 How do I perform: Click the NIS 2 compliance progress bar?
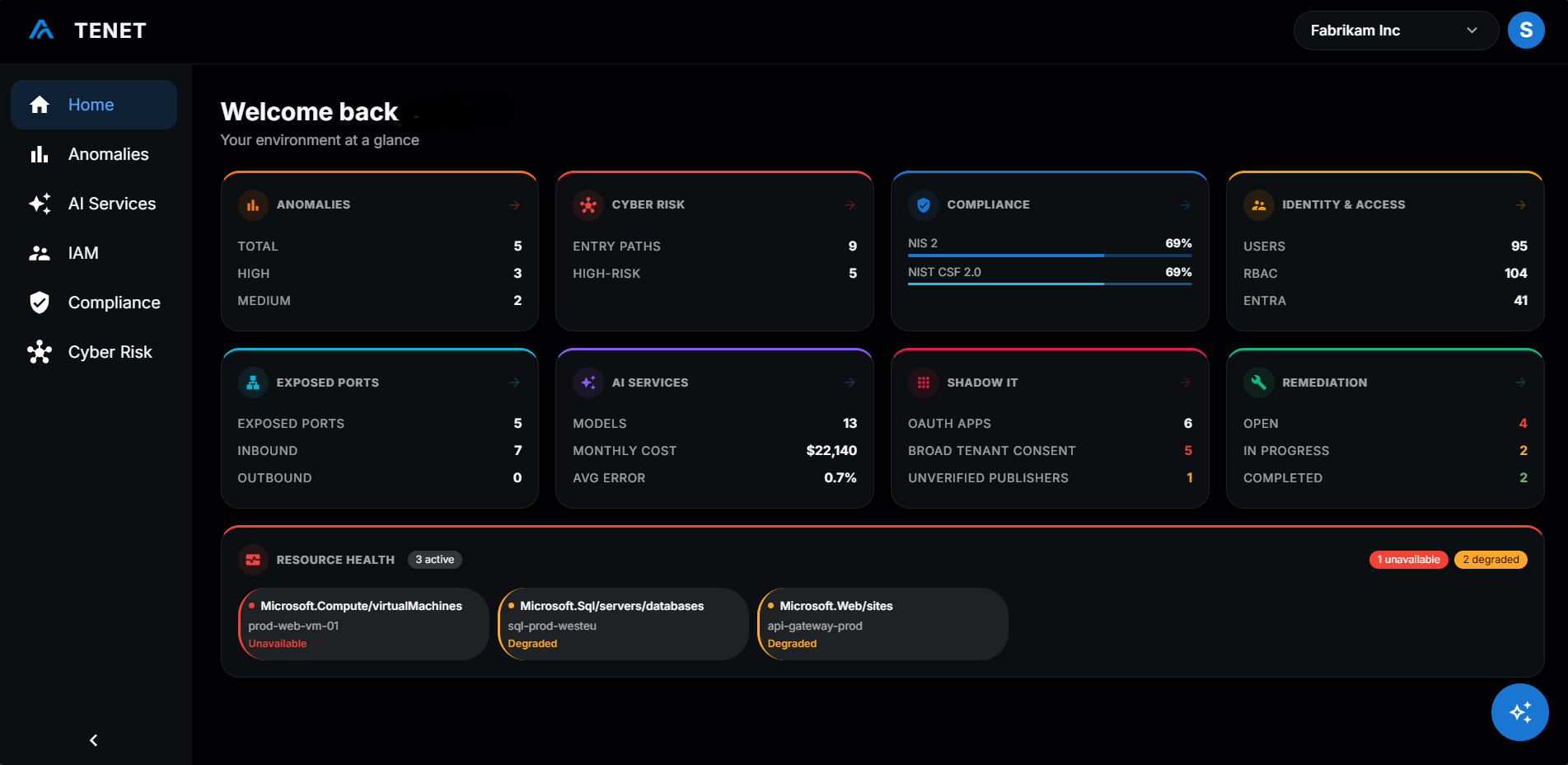(x=1050, y=256)
